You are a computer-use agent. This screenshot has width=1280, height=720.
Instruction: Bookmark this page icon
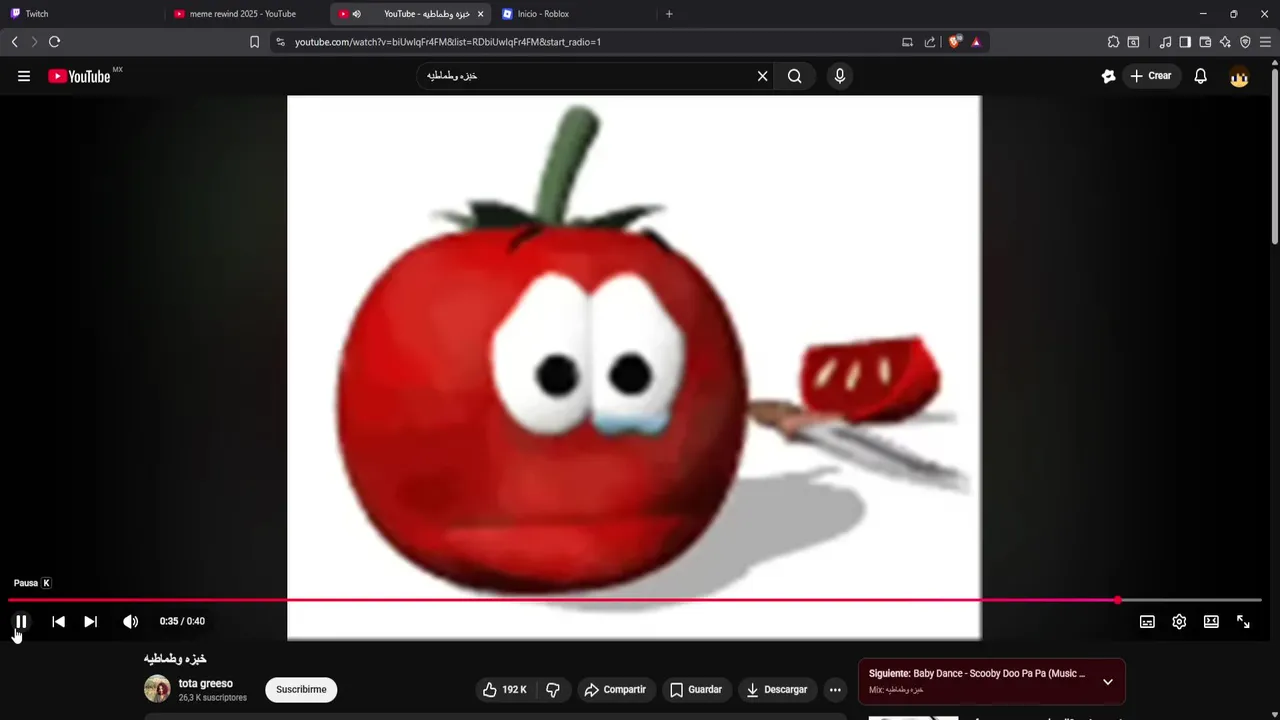254,42
